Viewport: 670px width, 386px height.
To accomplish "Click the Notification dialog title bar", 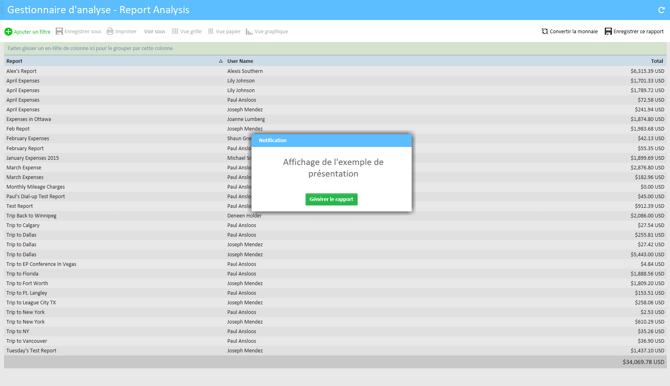I will pos(332,140).
